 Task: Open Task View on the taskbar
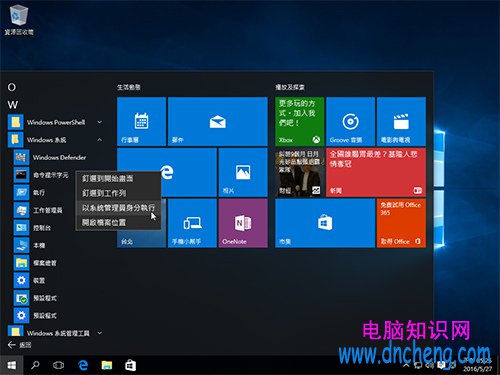coord(59,365)
